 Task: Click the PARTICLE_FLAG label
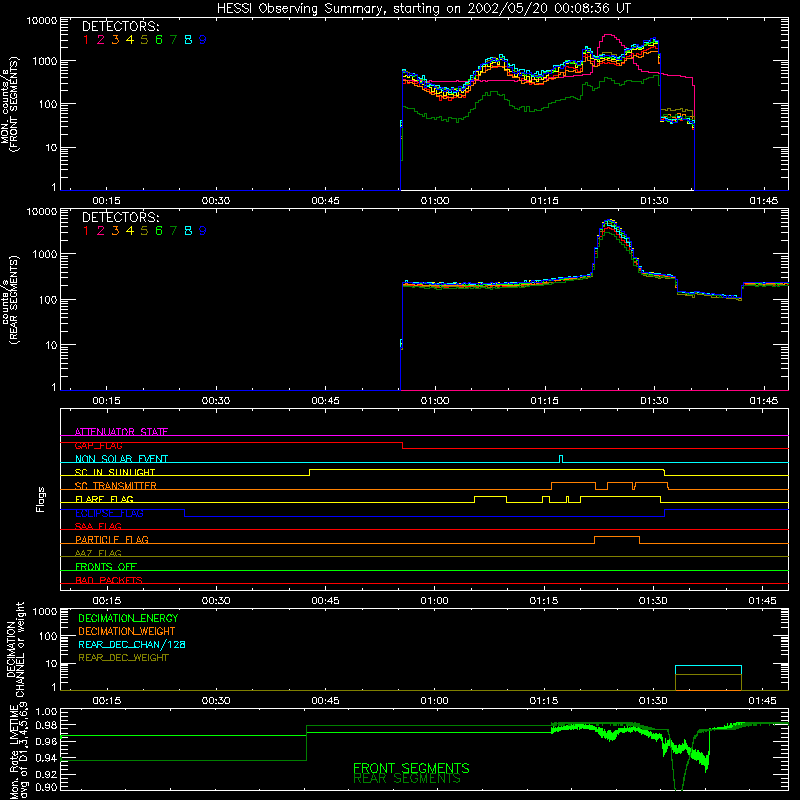point(112,539)
